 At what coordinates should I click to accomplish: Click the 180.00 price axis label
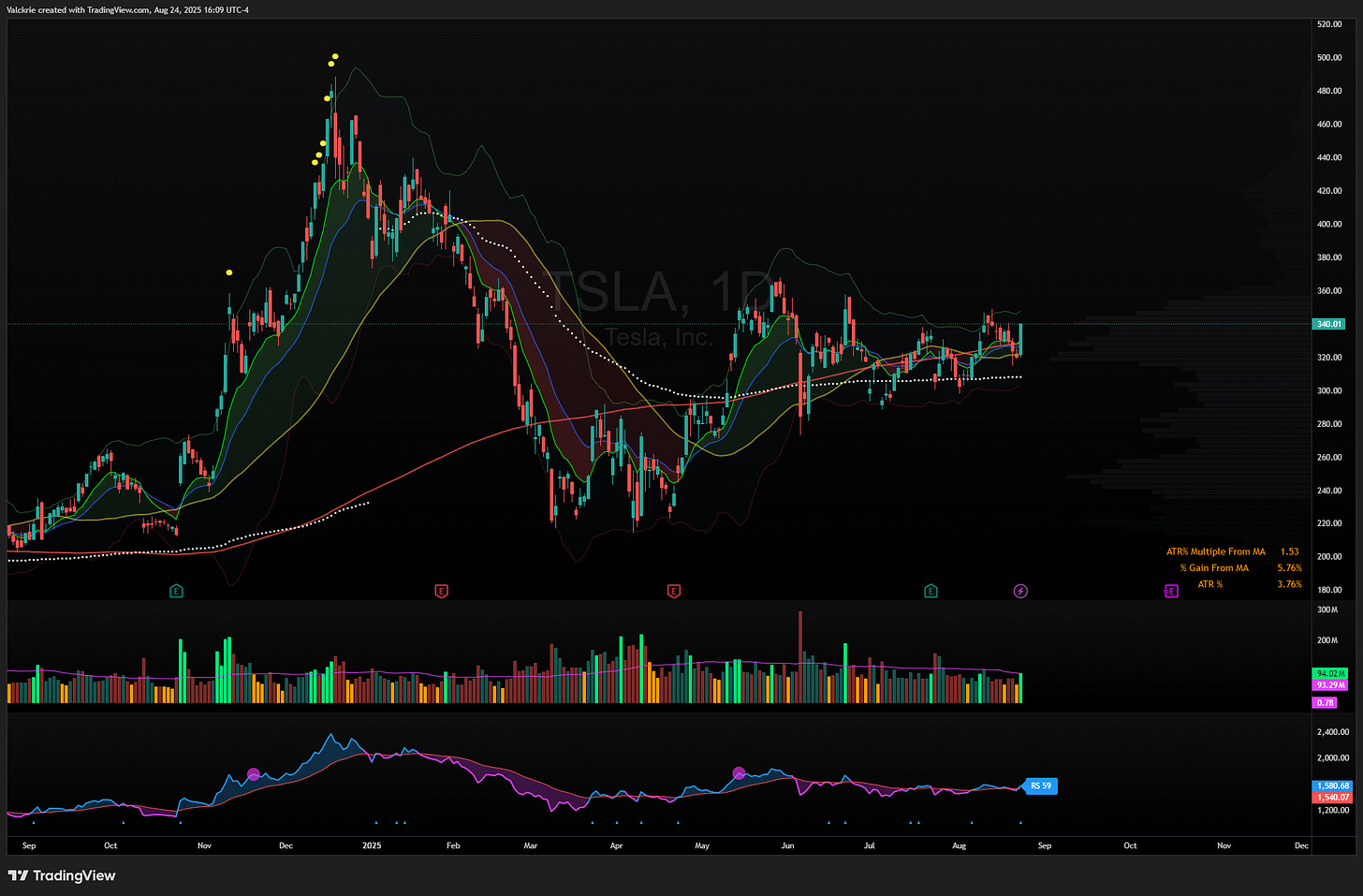tap(1329, 590)
